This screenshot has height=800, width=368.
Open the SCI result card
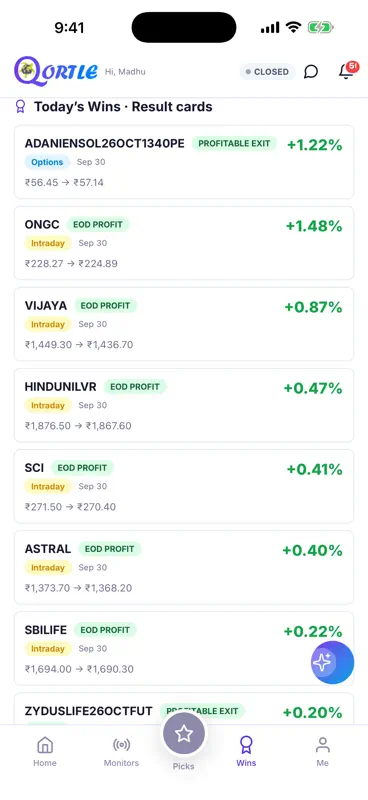184,486
